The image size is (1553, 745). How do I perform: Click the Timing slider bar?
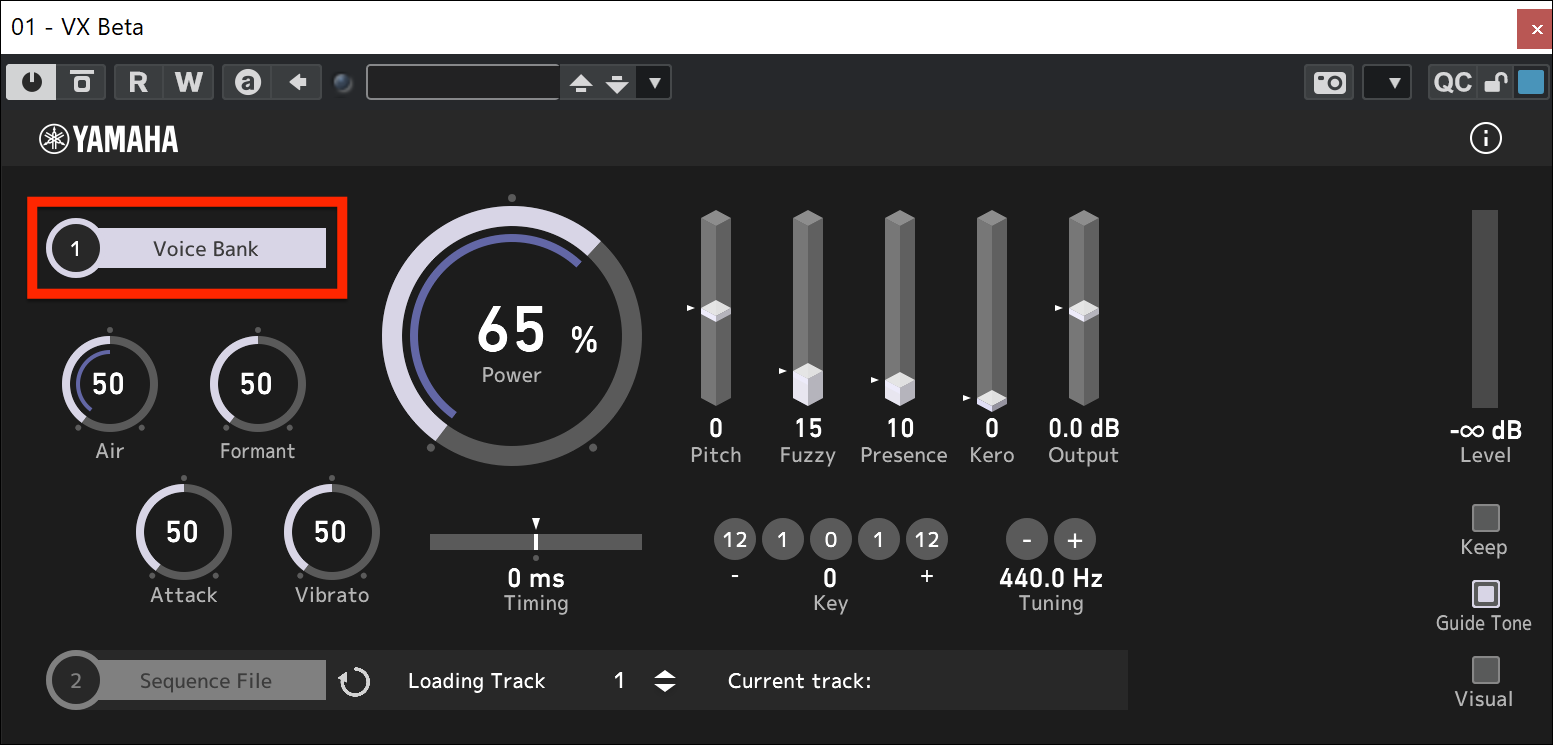[x=536, y=541]
